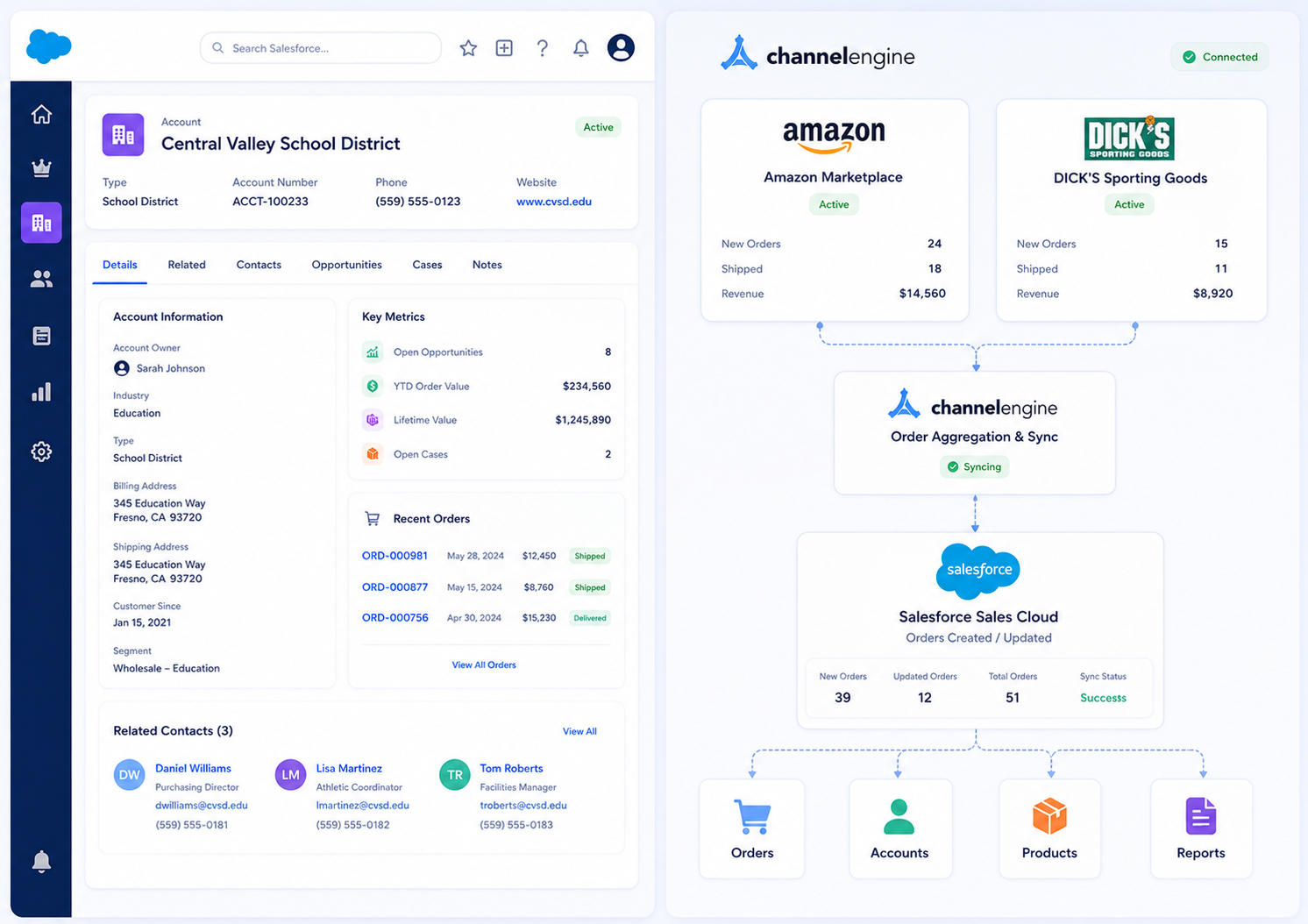Open header notifications bell icon
1308x924 pixels.
click(581, 48)
